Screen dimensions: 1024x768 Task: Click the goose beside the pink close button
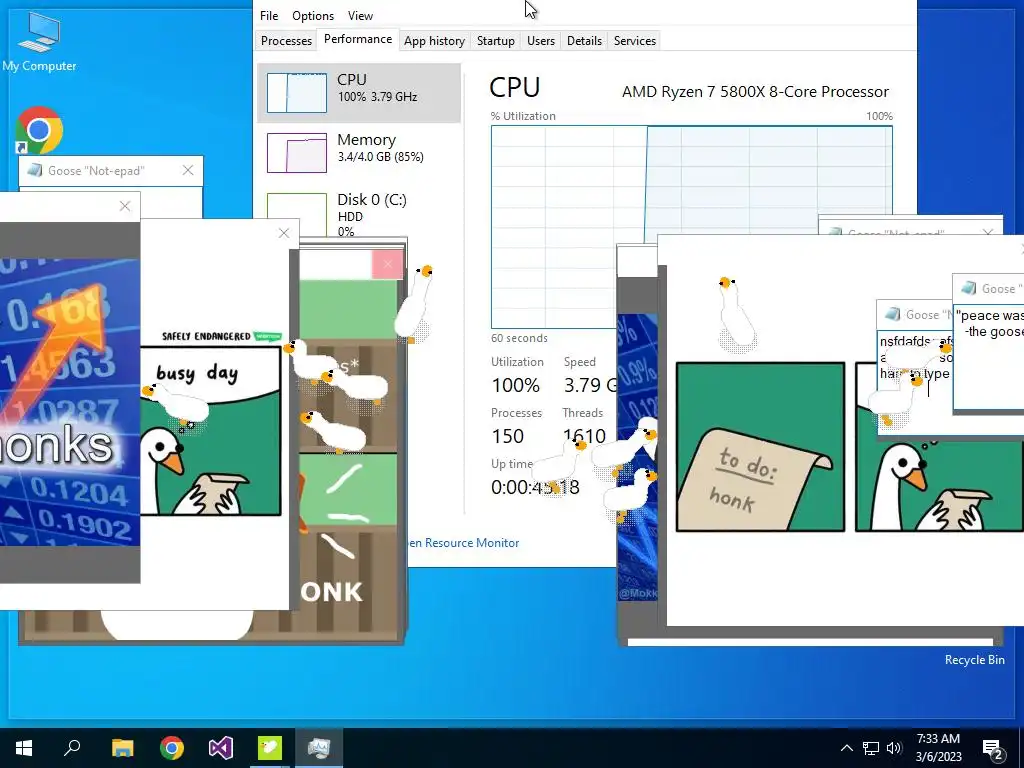[x=416, y=304]
